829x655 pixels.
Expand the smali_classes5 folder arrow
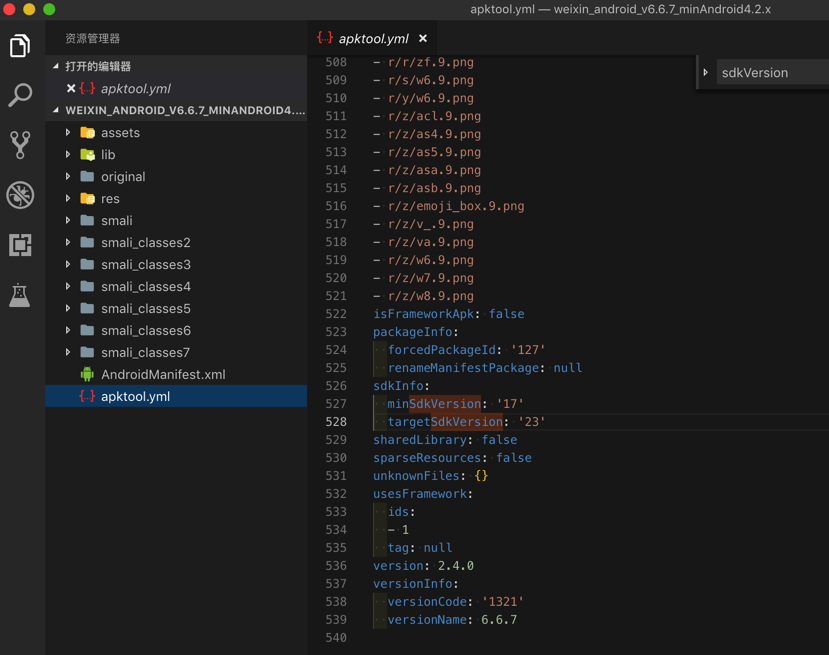(x=68, y=308)
